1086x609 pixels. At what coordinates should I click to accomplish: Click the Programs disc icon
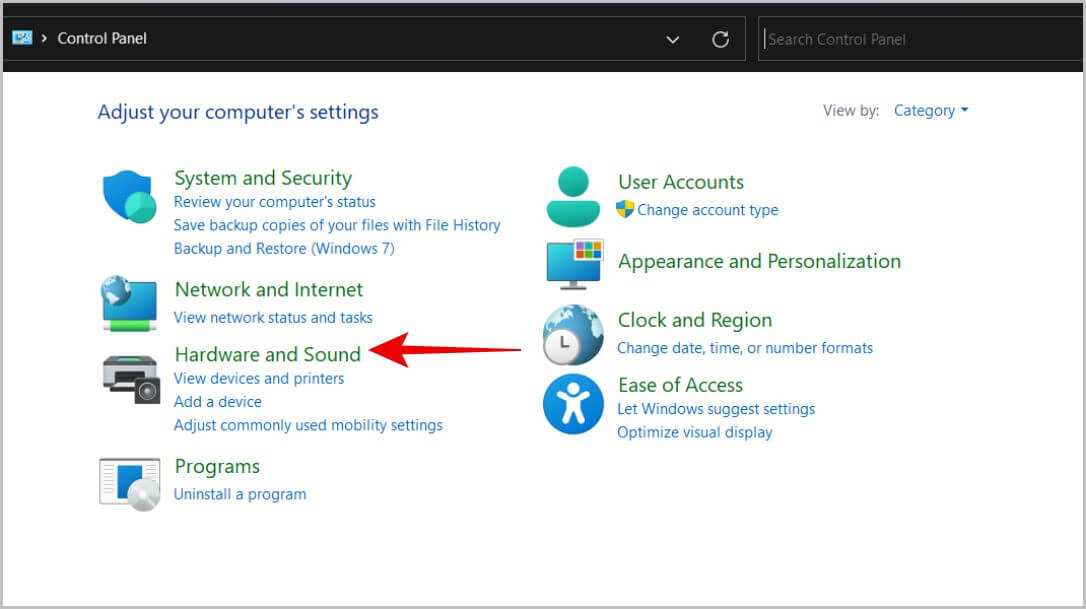[x=130, y=484]
